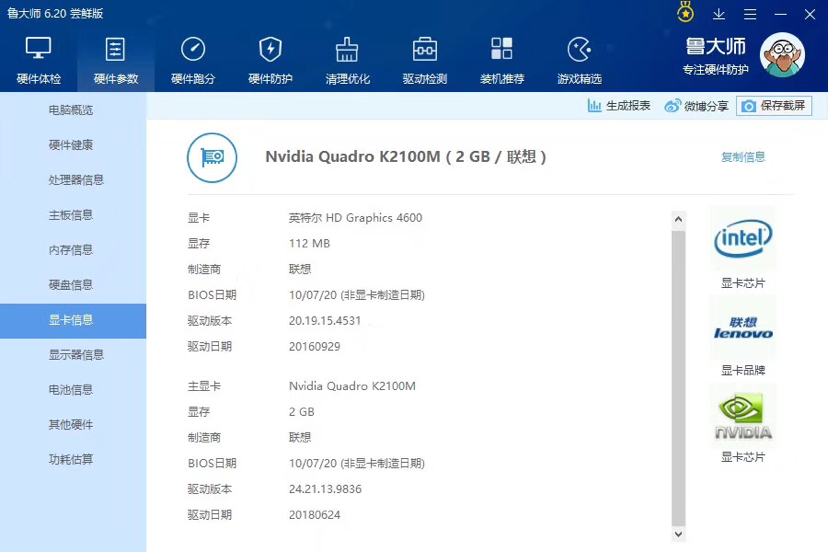This screenshot has height=552, width=828.
Task: Click value 英特尔 HD Graphics 4600
Action: pyautogui.click(x=355, y=218)
